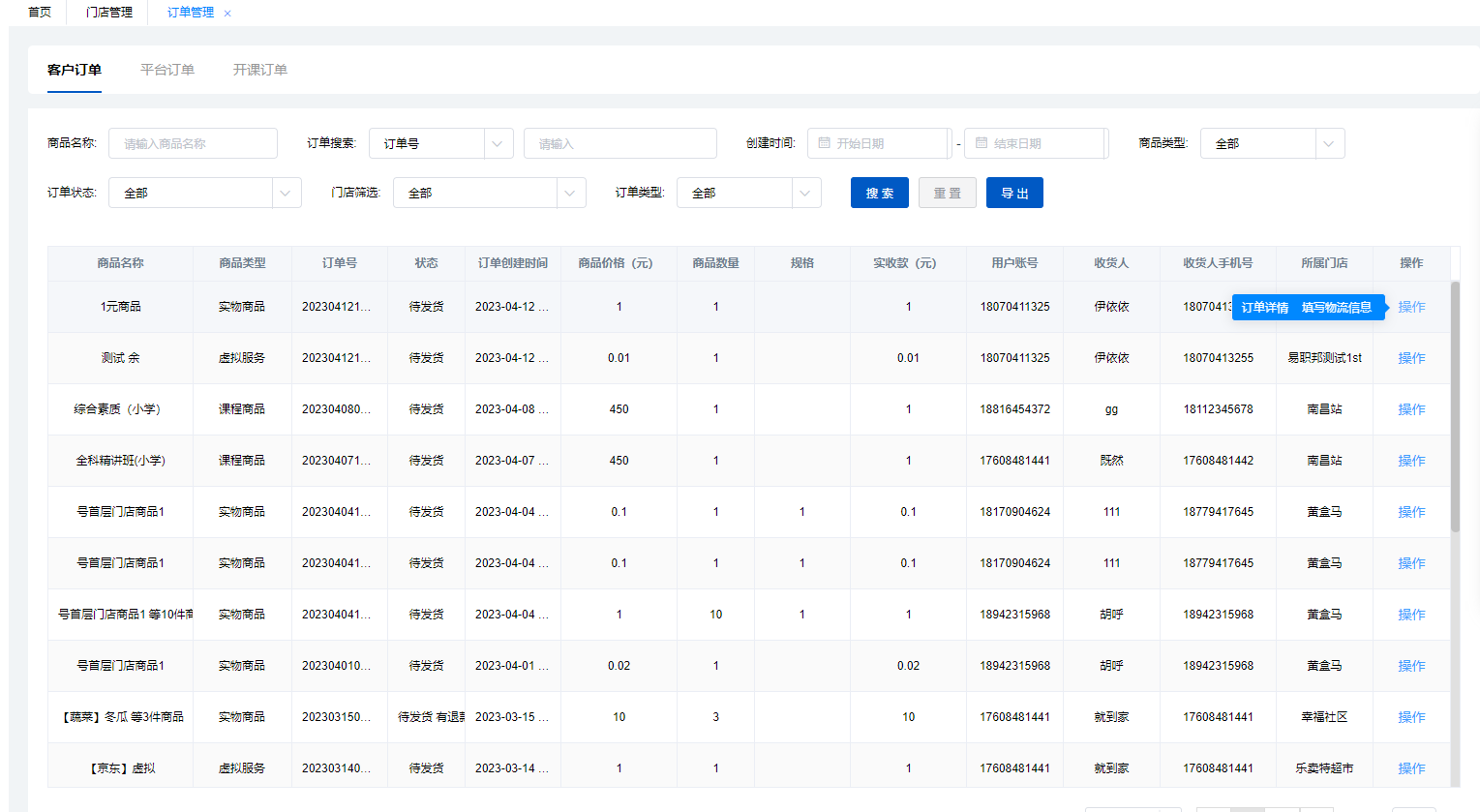Viewport: 1480px width, 812px height.
Task: Switch to the 开课订单 tab
Action: pos(259,70)
